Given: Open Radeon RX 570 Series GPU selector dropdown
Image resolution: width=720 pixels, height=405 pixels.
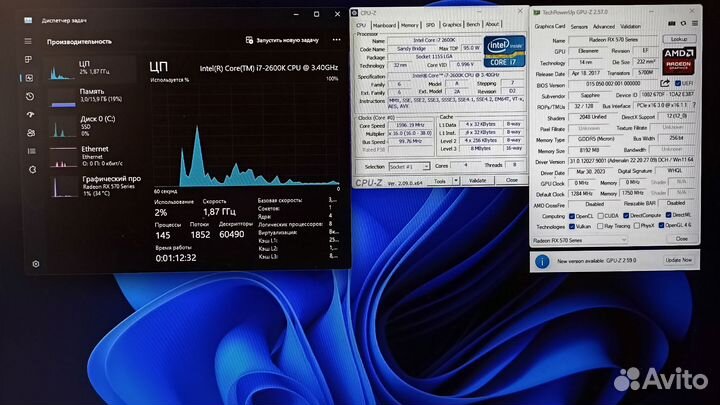Looking at the screenshot, I should 579,240.
